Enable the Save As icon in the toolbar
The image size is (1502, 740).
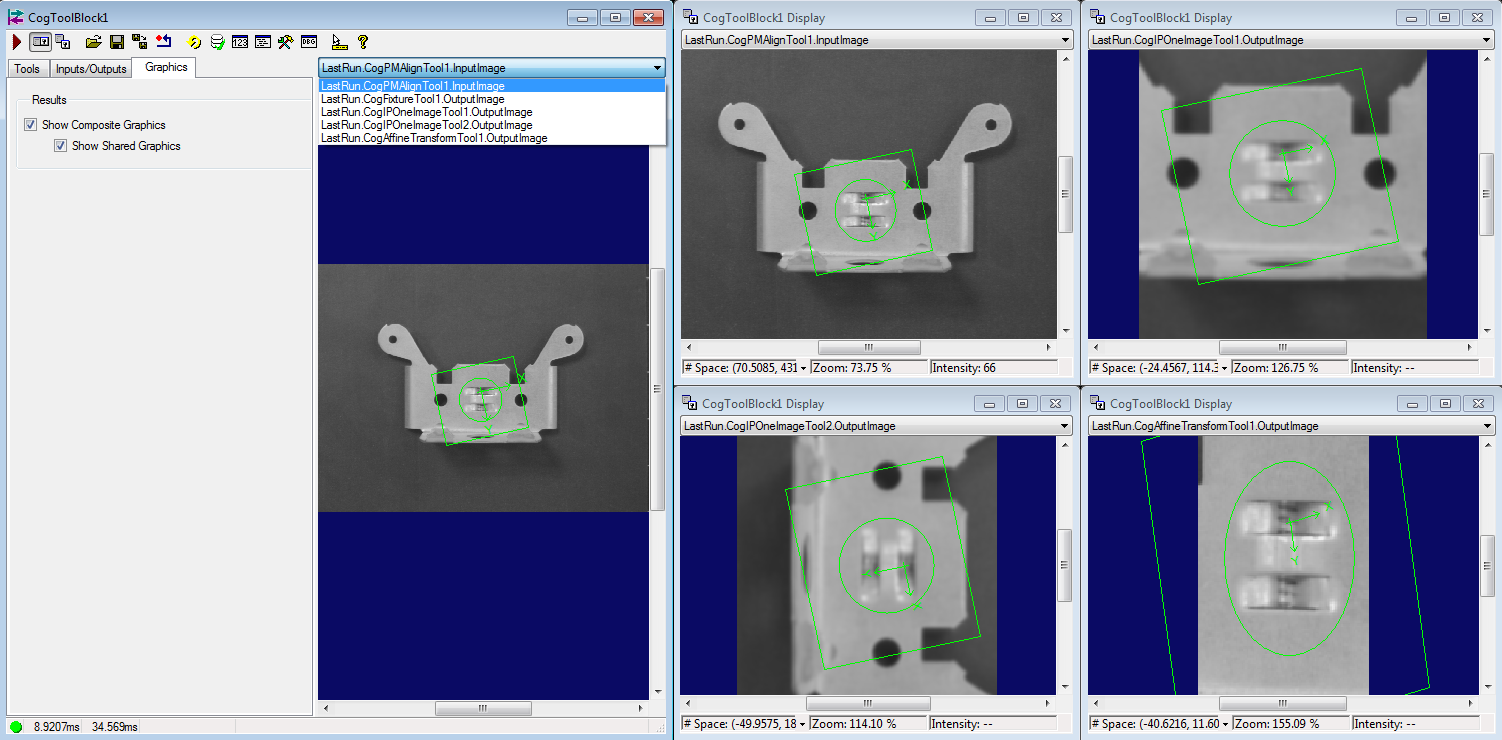[140, 42]
